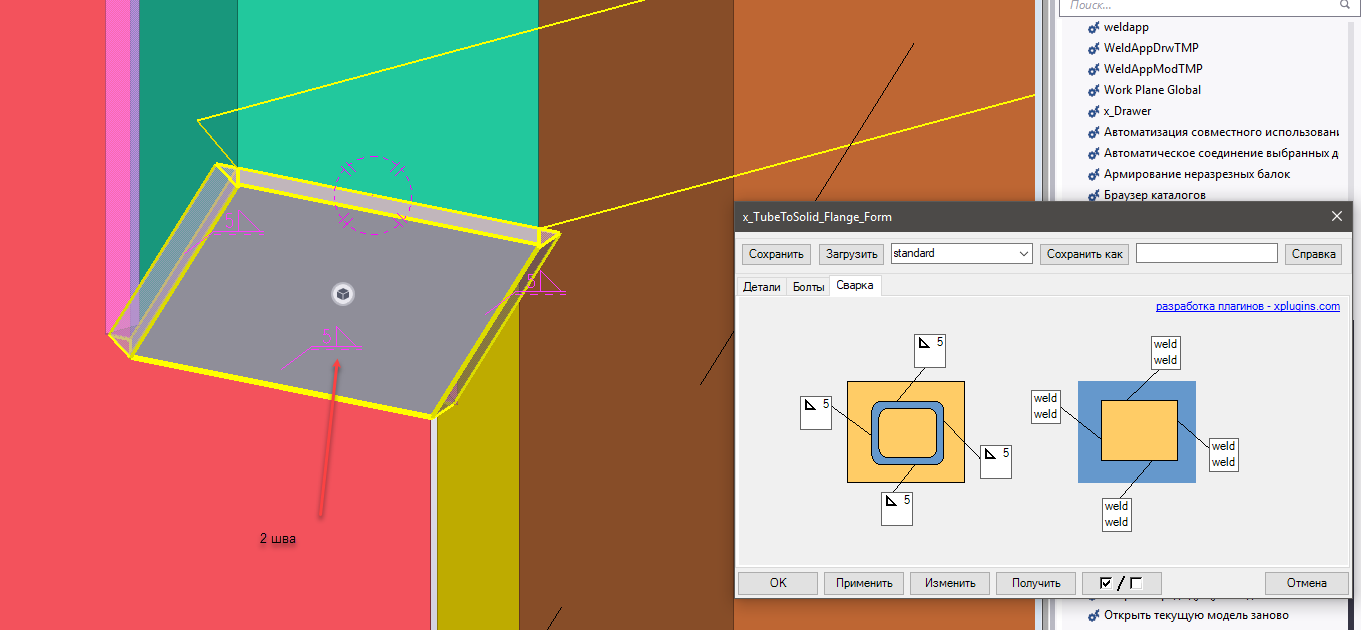Click the Сохранить как name input field
This screenshot has width=1361, height=630.
(x=1206, y=254)
